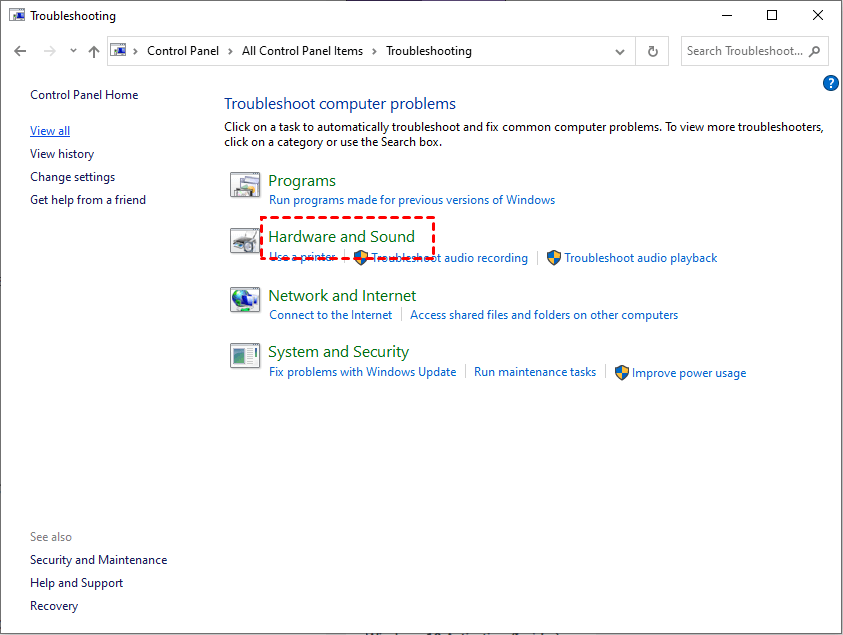Go up one level with Up arrow
Viewport: 843px width, 635px height.
pos(94,51)
